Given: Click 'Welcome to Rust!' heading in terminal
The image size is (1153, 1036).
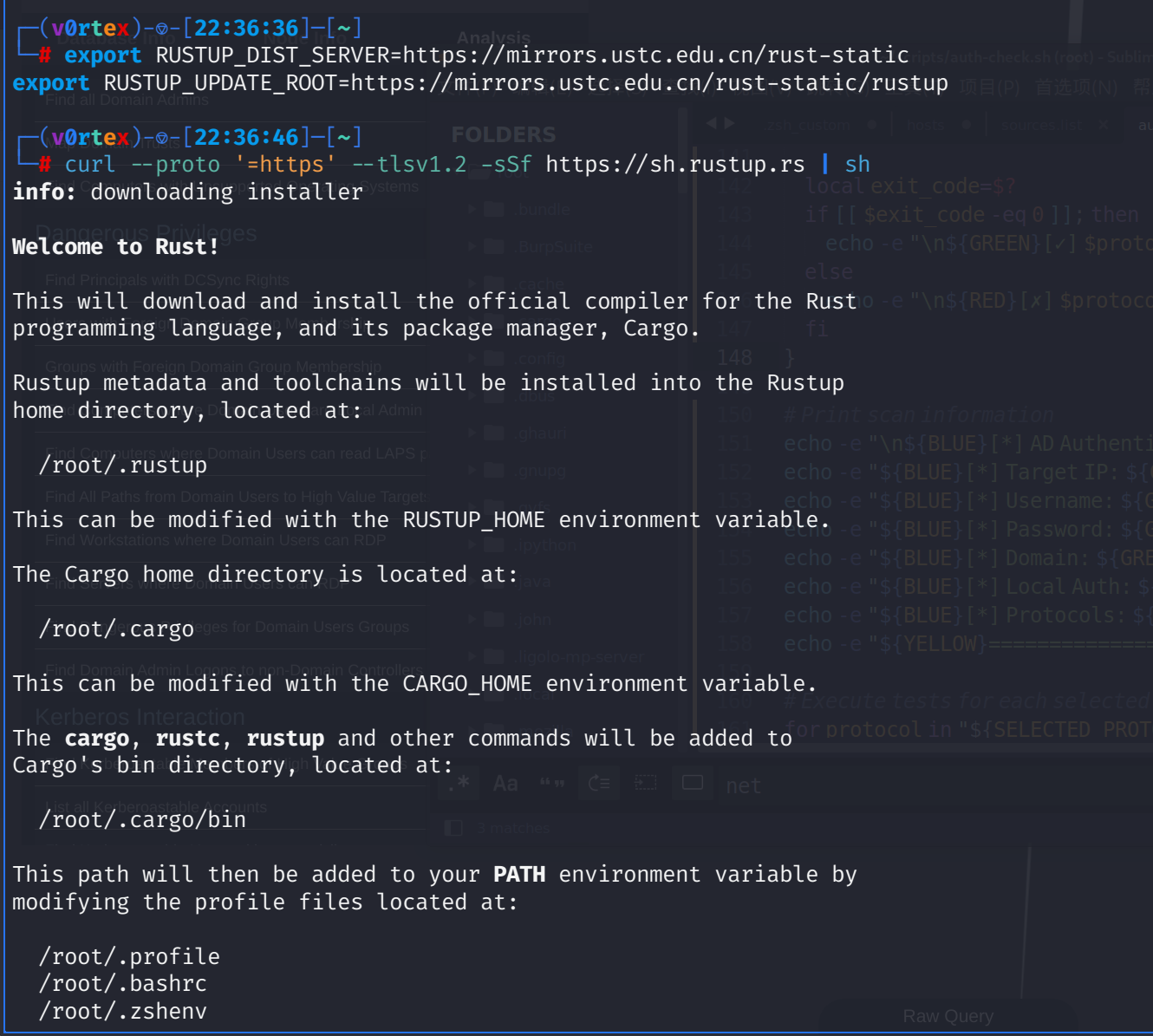Looking at the screenshot, I should click(116, 246).
